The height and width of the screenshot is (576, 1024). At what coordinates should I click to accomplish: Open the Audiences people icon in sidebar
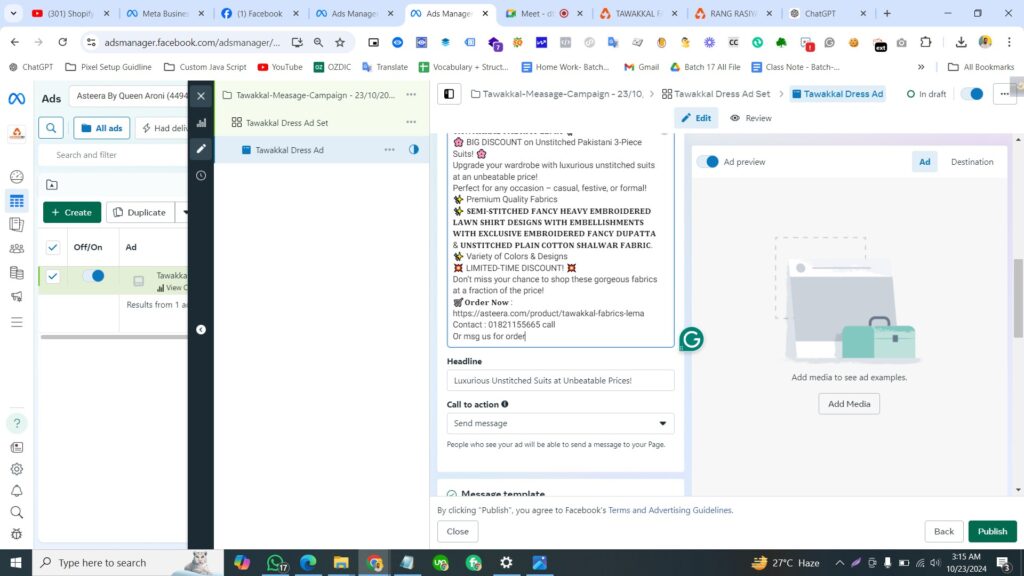pyautogui.click(x=17, y=249)
